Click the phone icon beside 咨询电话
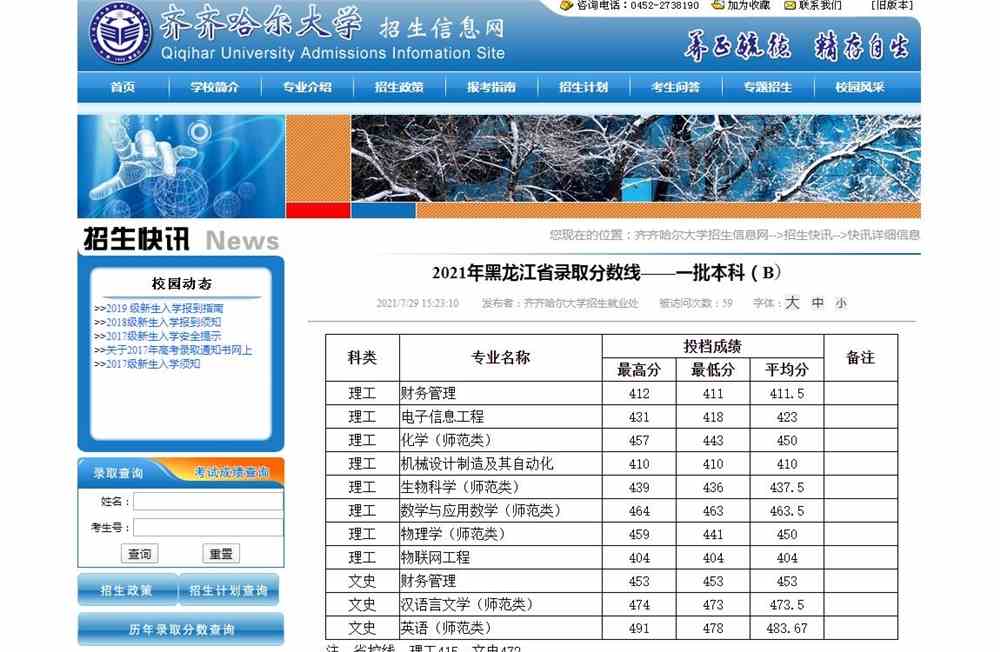The width and height of the screenshot is (1000, 652). [x=566, y=5]
